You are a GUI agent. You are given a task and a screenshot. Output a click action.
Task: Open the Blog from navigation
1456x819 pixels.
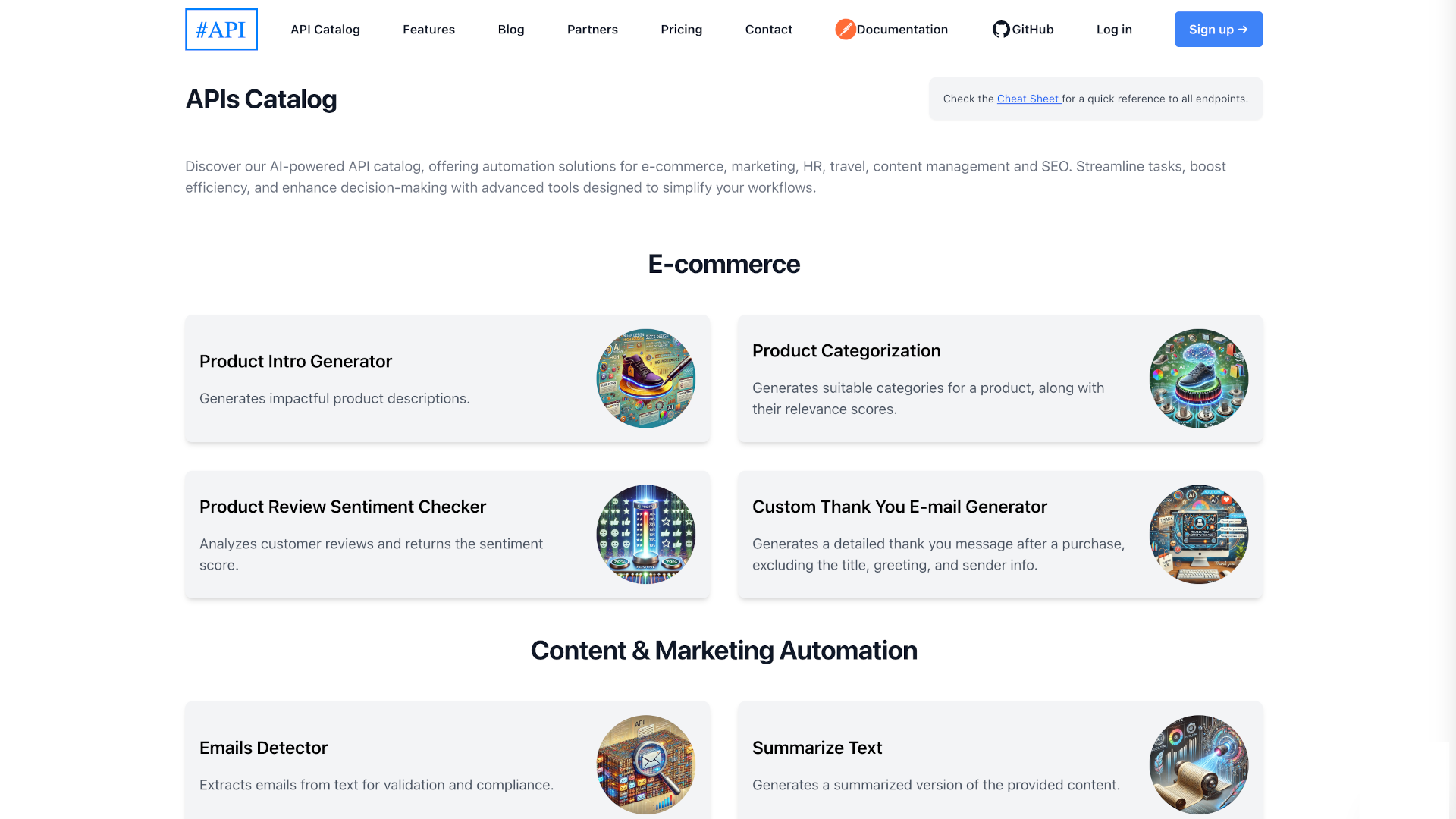(x=511, y=30)
